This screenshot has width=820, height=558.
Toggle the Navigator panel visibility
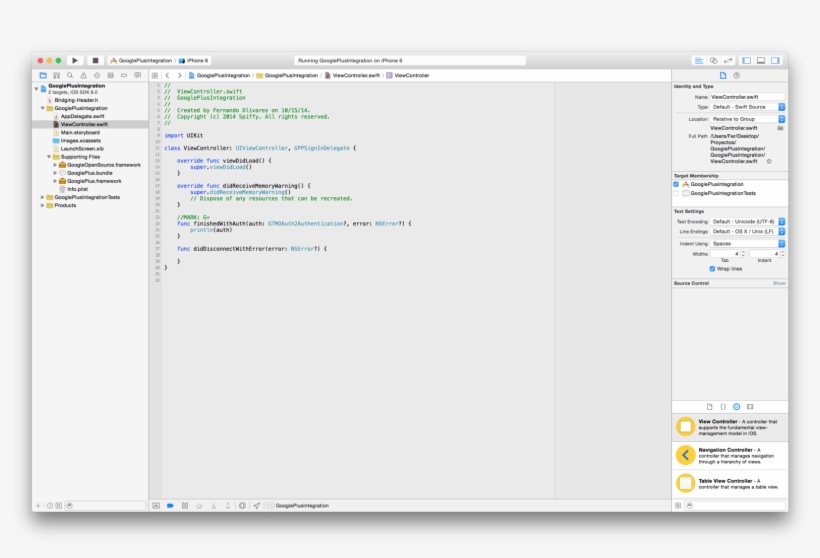[746, 61]
